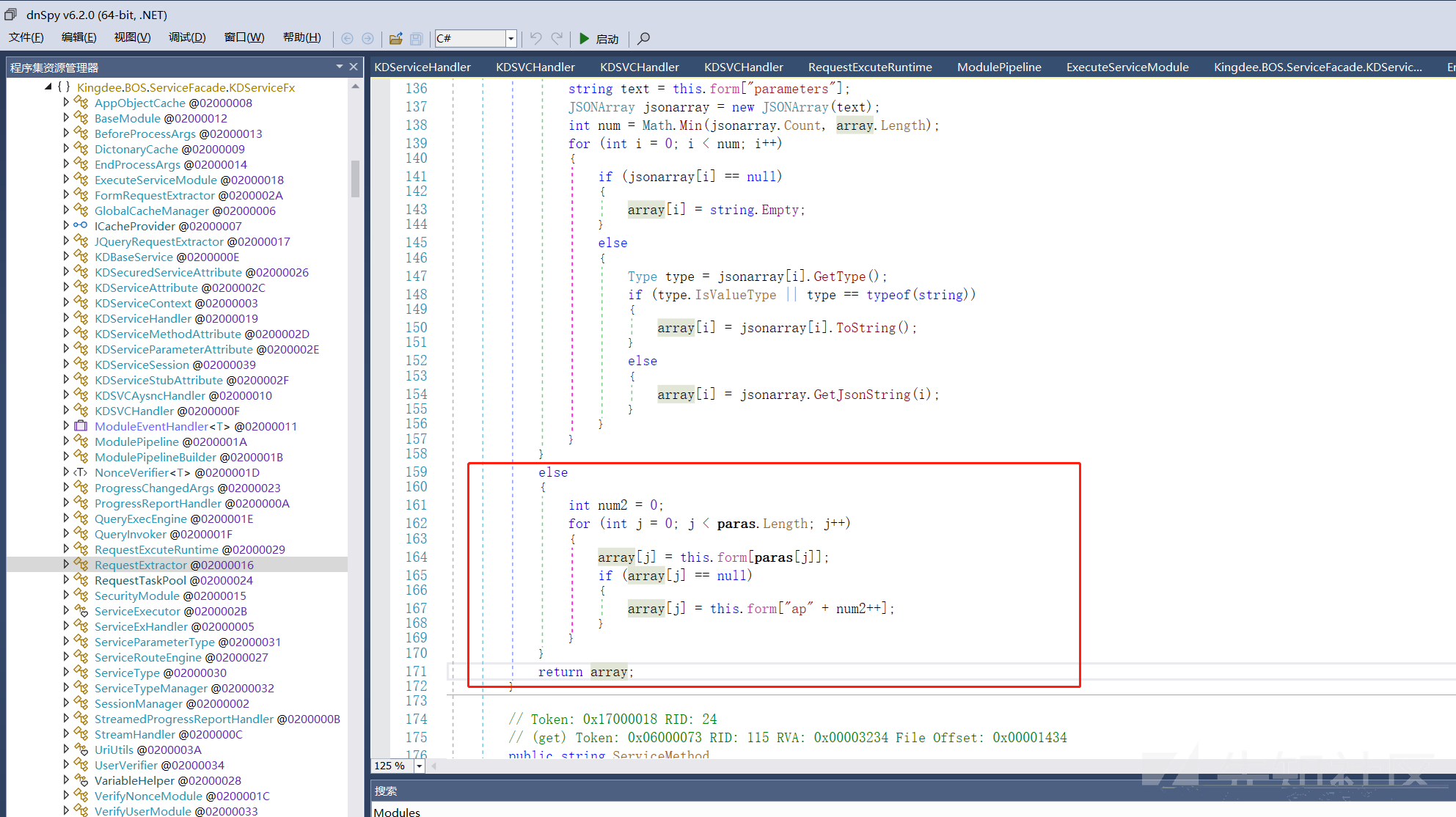Click the assembly explorer vertical scrollbar thumb
The height and width of the screenshot is (817, 1456).
[x=355, y=180]
